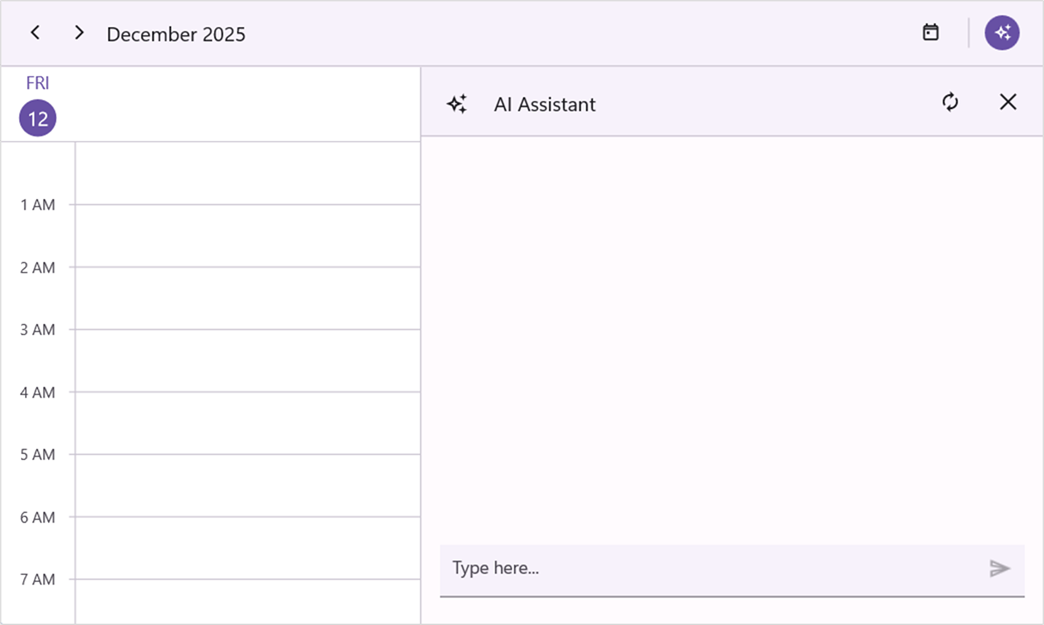This screenshot has height=625, width=1044.
Task: Click the 6 AM time label
Action: point(37,517)
